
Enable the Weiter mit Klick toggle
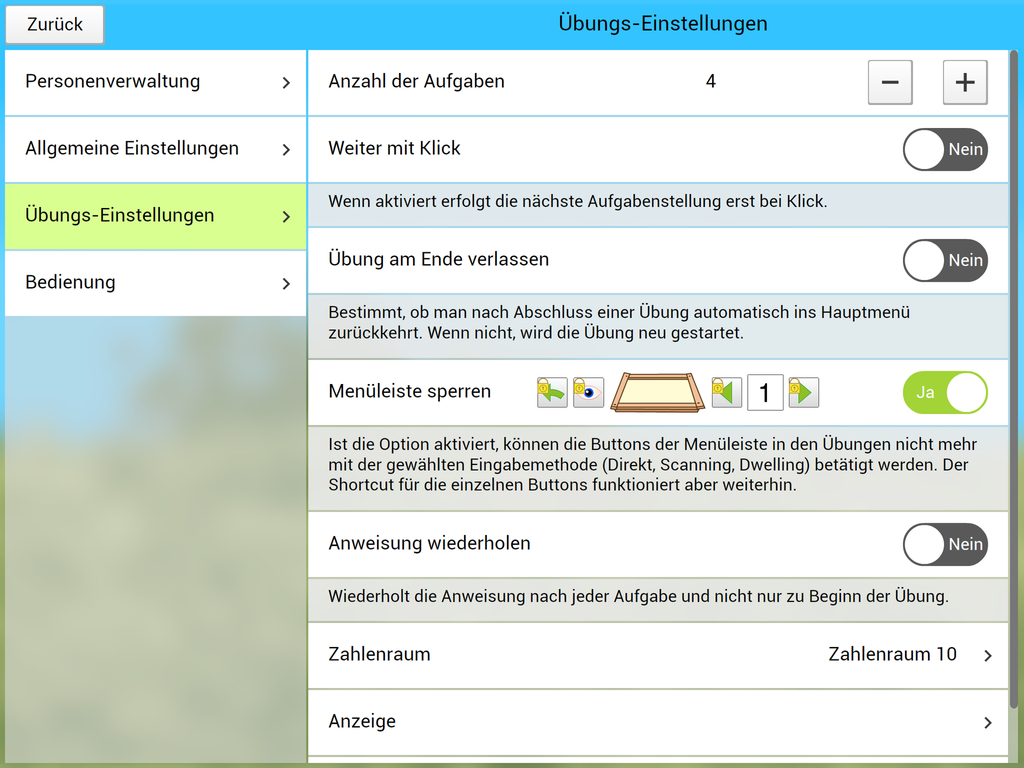[x=945, y=149]
